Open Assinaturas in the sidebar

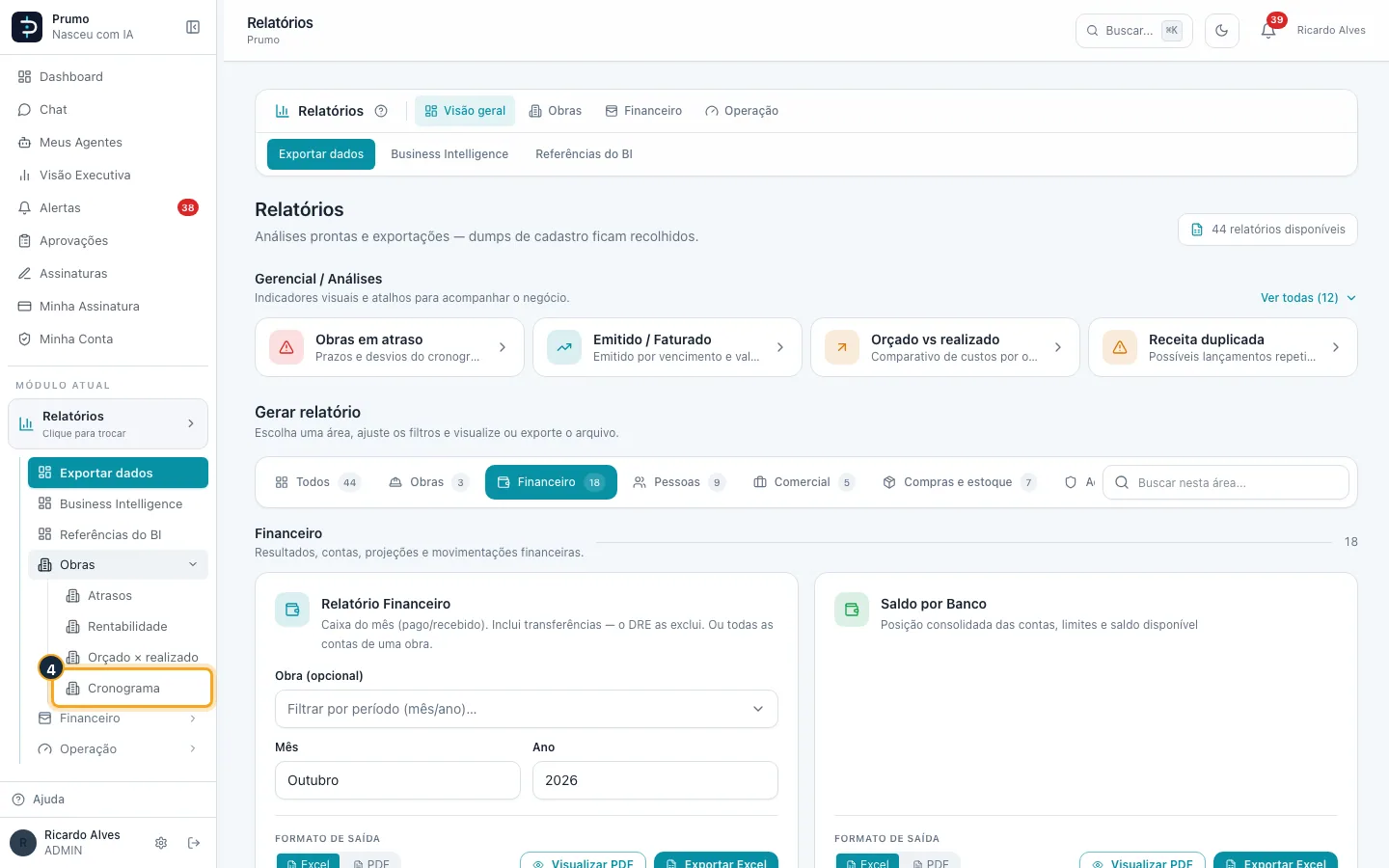click(108, 274)
